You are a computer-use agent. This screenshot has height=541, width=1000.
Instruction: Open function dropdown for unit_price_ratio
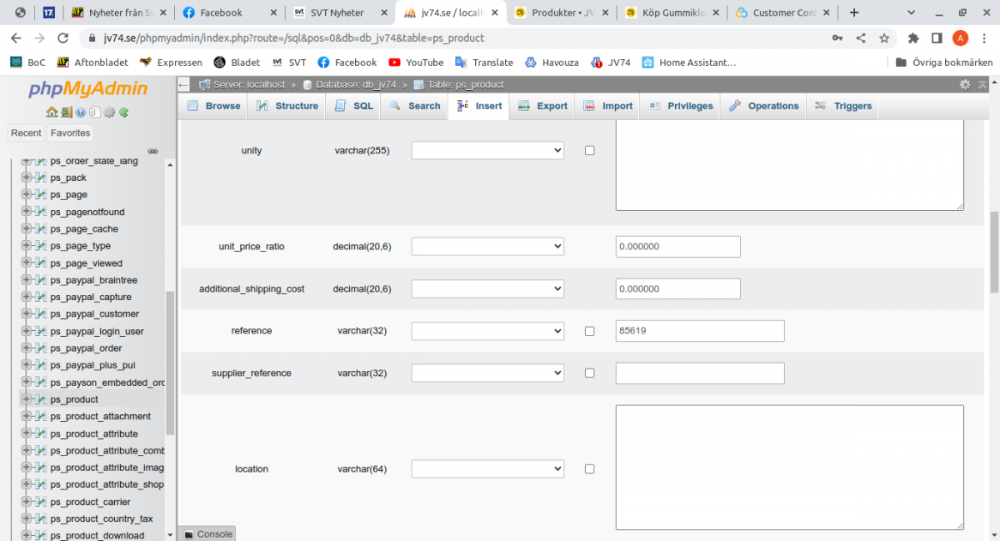click(x=488, y=246)
